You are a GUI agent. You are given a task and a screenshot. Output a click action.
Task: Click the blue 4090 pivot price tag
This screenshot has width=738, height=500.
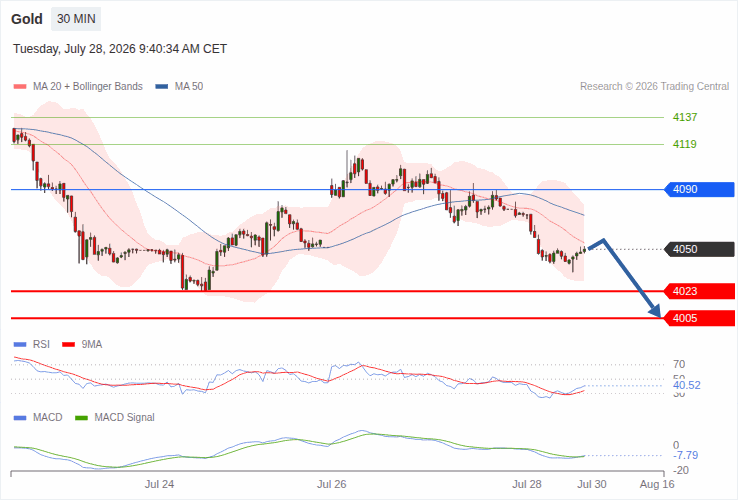[699, 189]
